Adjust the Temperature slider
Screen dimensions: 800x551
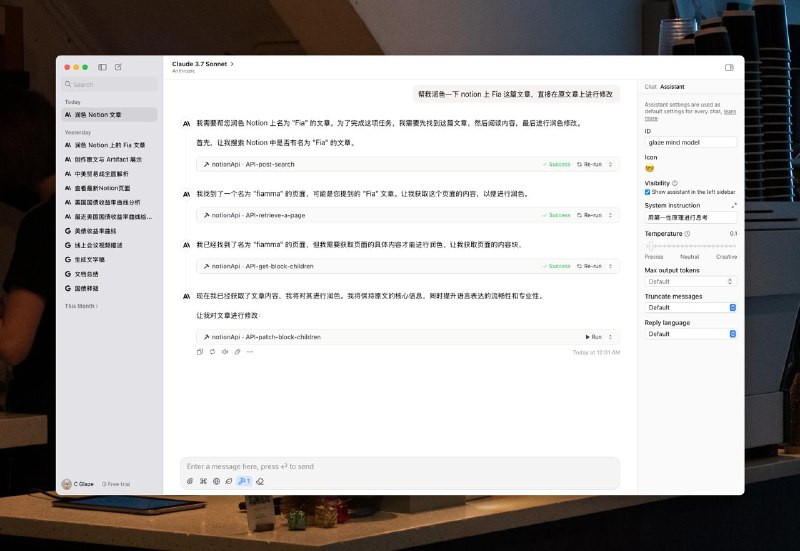click(x=691, y=245)
